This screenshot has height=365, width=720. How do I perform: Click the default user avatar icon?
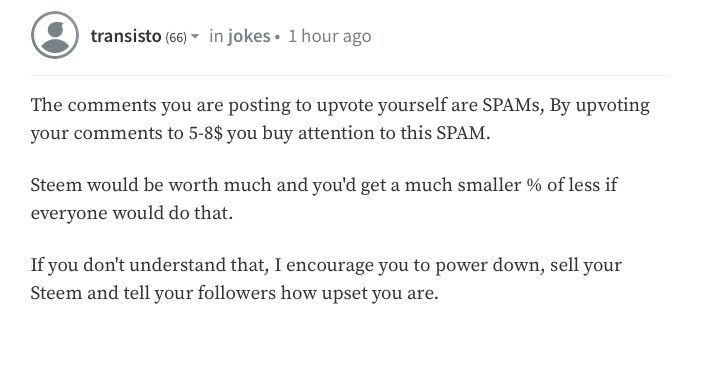coord(55,35)
